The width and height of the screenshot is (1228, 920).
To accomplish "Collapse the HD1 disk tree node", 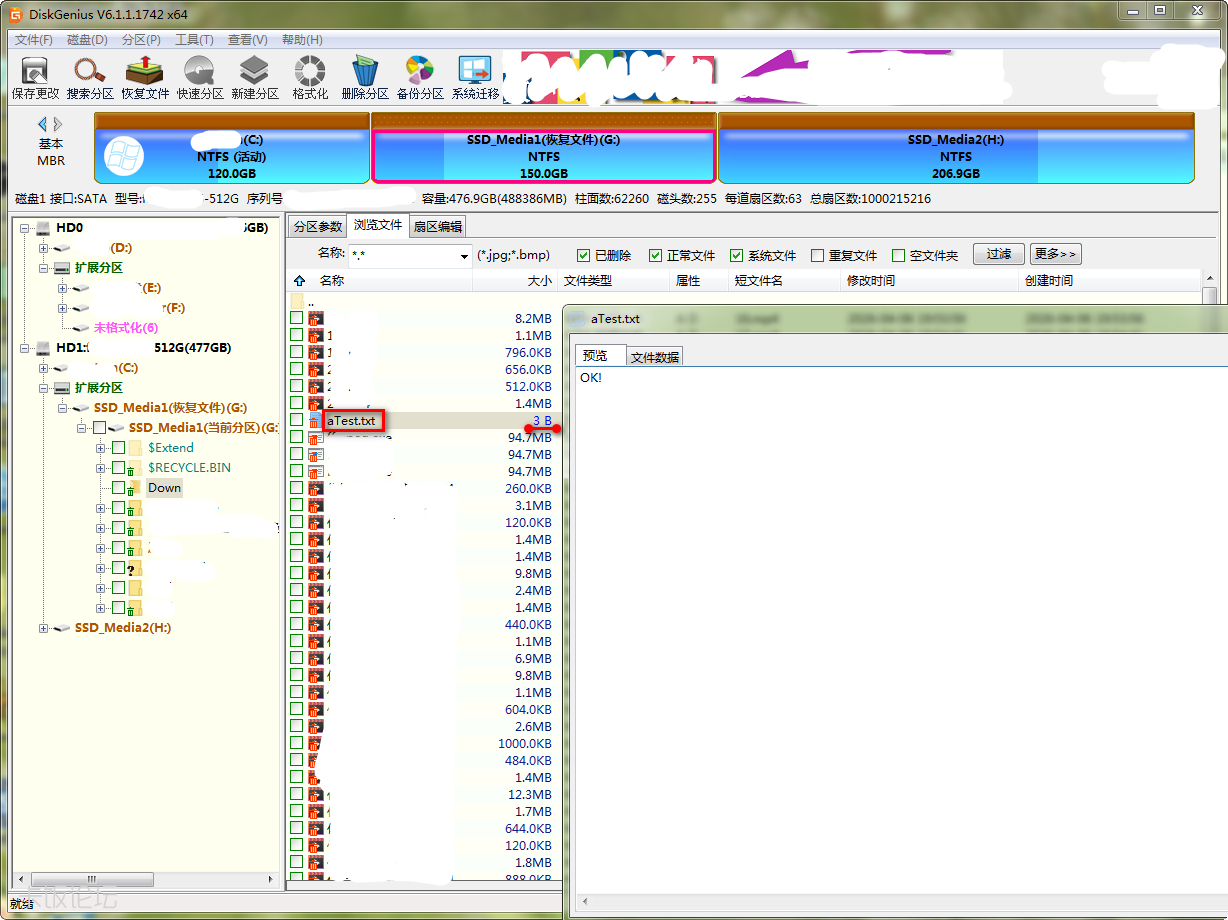I will coord(25,348).
